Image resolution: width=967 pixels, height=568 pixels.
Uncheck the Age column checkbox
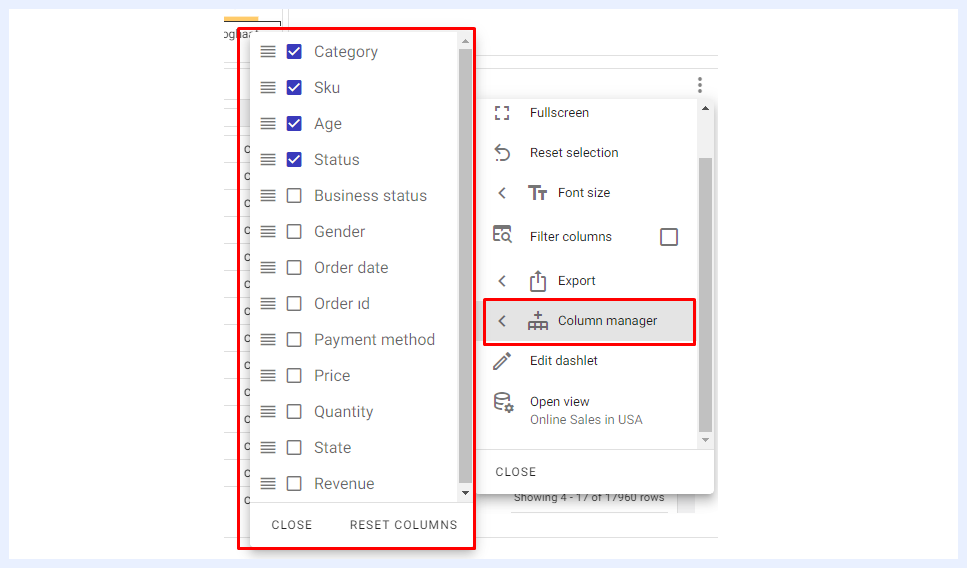tap(294, 123)
